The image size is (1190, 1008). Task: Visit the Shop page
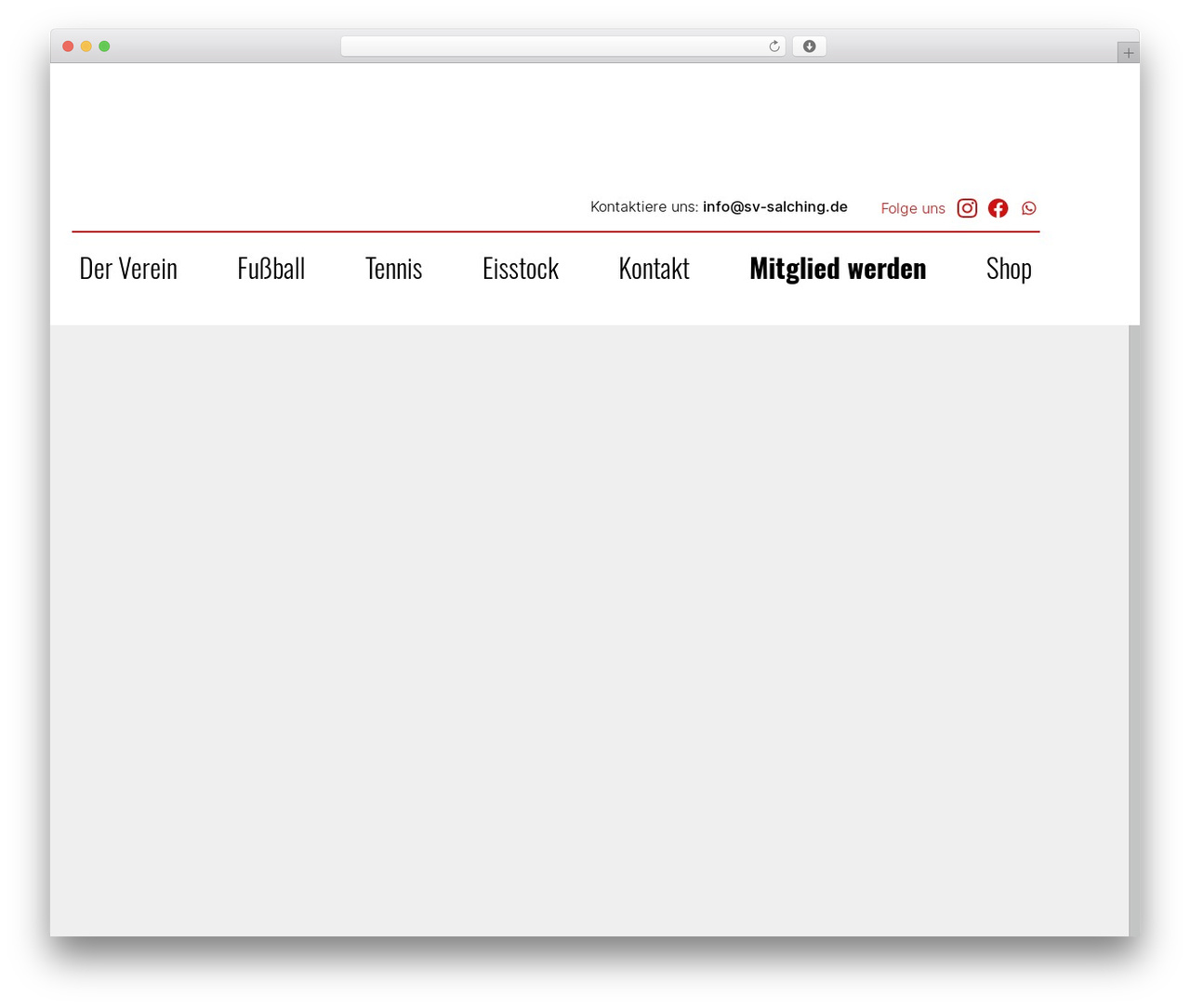[x=1009, y=269]
